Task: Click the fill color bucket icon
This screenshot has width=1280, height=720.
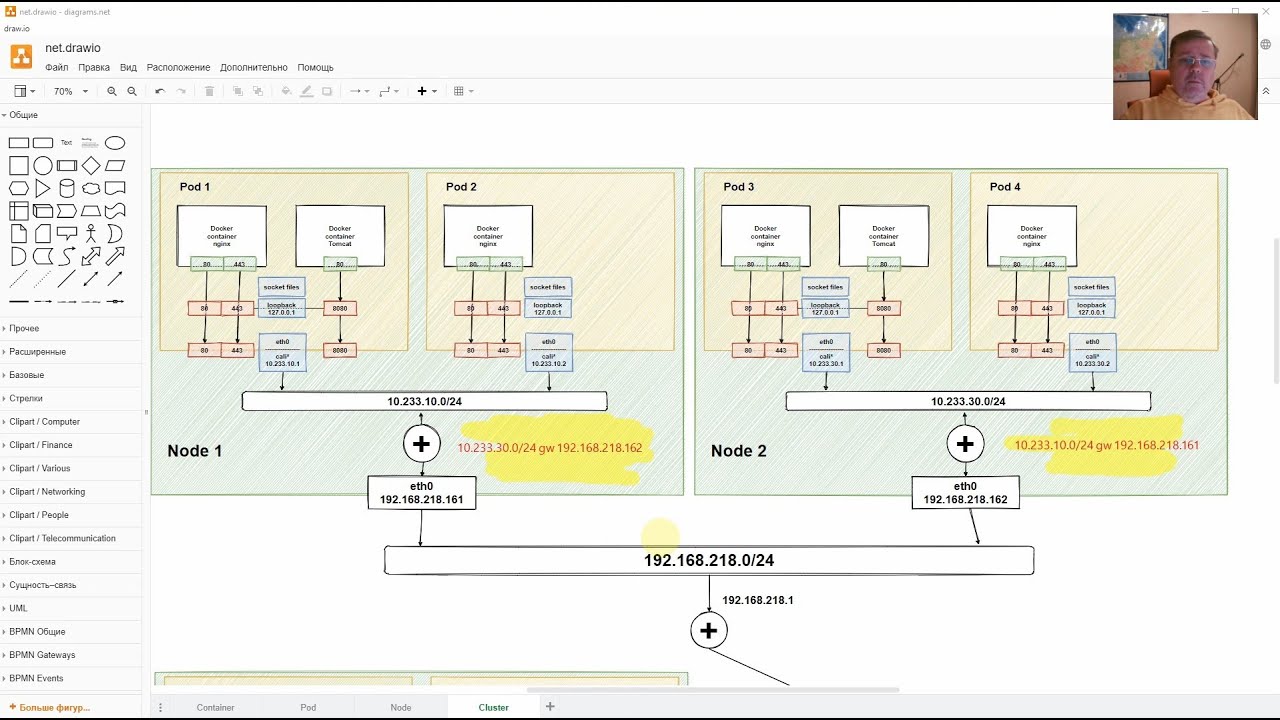Action: point(286,91)
